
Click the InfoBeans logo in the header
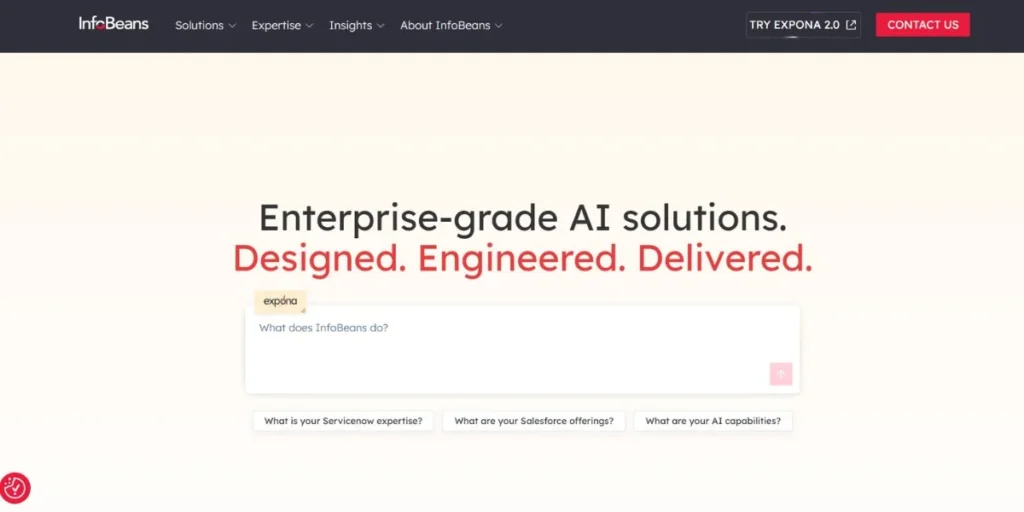pyautogui.click(x=114, y=24)
